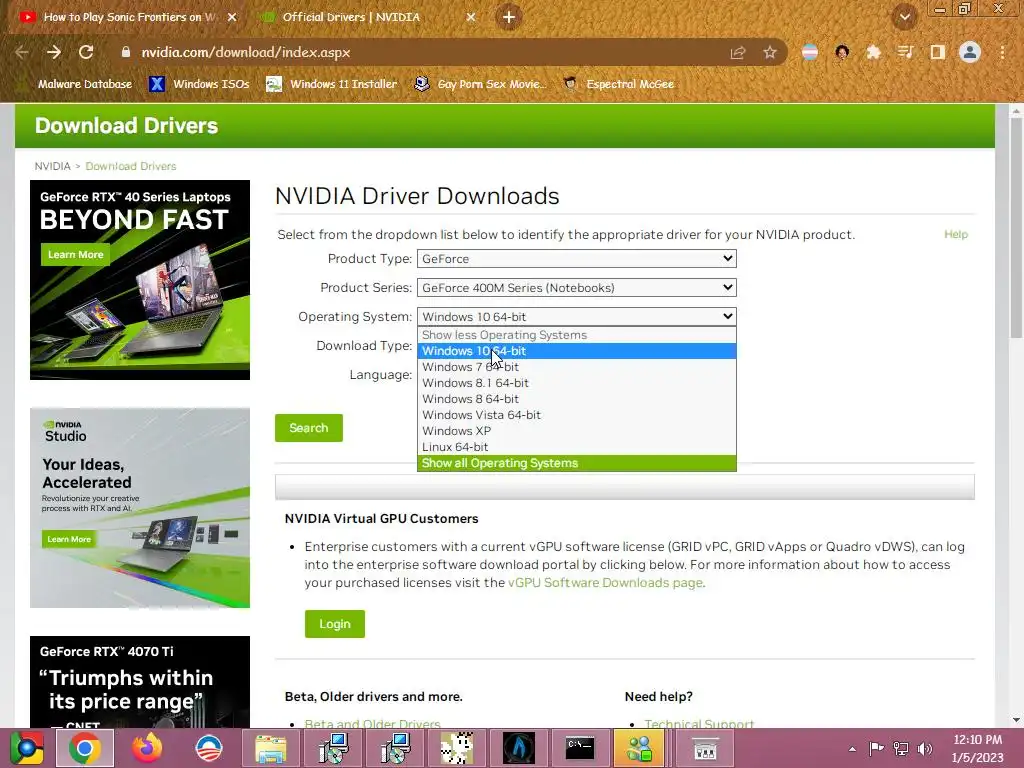Image resolution: width=1024 pixels, height=768 pixels.
Task: Open the Espectral McGee bookmark
Action: tap(619, 84)
